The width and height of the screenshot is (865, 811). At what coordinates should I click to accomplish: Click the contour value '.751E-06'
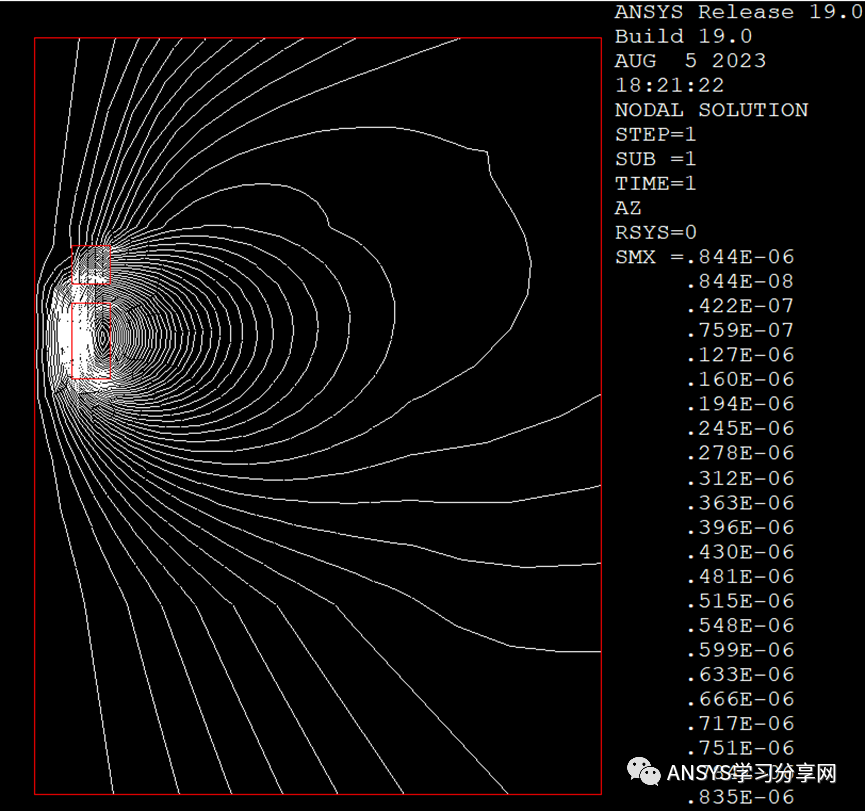(740, 748)
